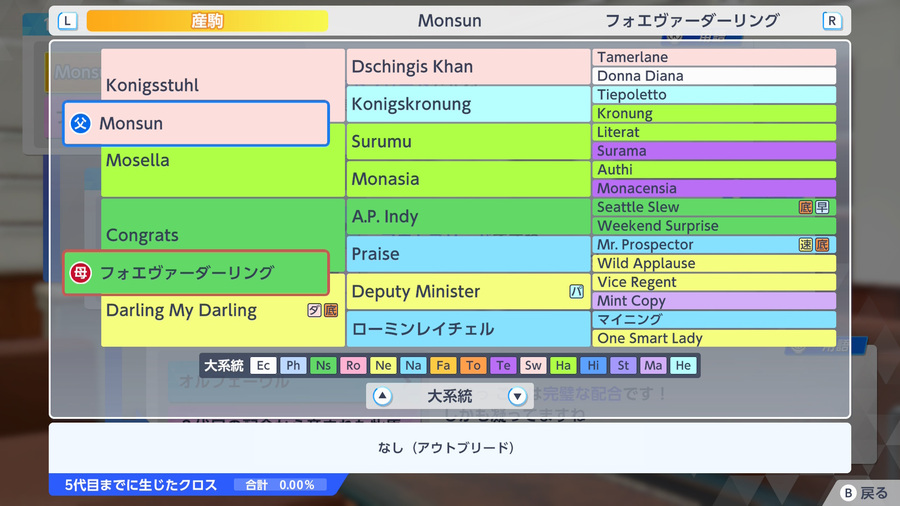Image resolution: width=900 pixels, height=506 pixels.
Task: Click the Ns lineage color swatch
Action: 323,365
